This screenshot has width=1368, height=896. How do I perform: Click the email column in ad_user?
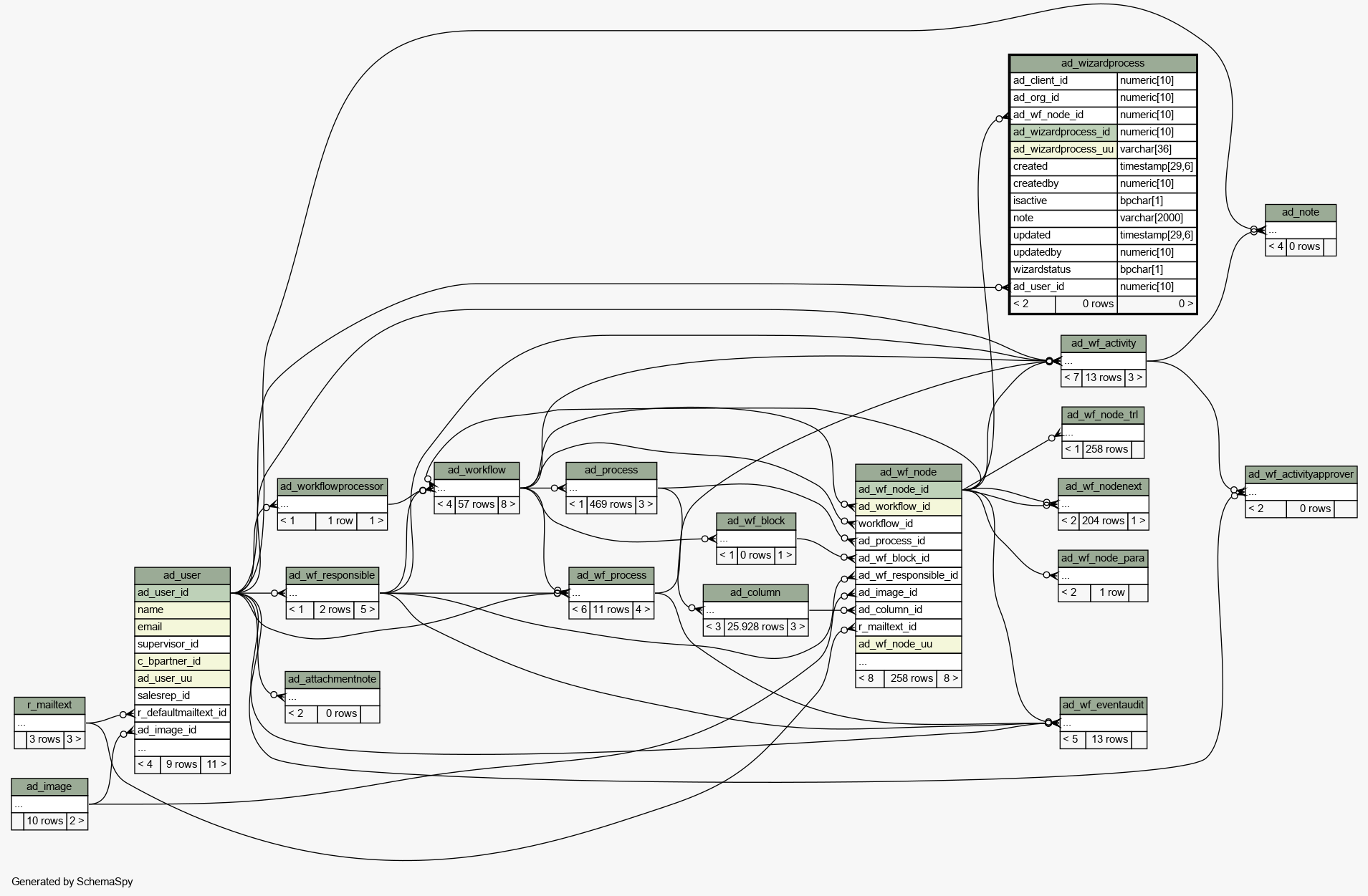[182, 627]
